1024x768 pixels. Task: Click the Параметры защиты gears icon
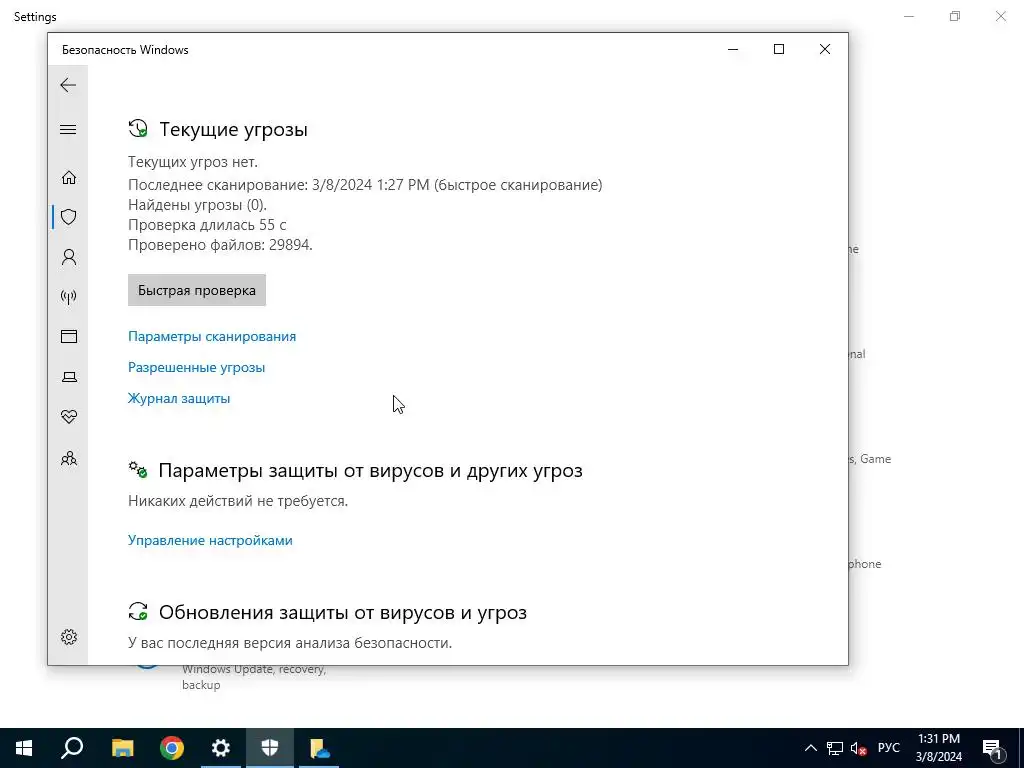(138, 470)
